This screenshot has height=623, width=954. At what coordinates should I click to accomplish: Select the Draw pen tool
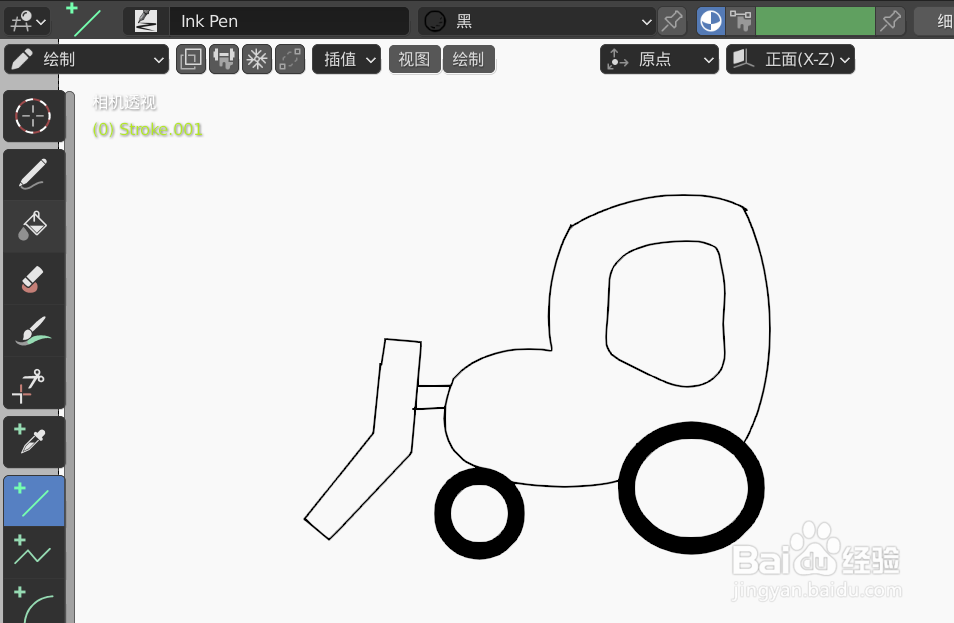34,174
